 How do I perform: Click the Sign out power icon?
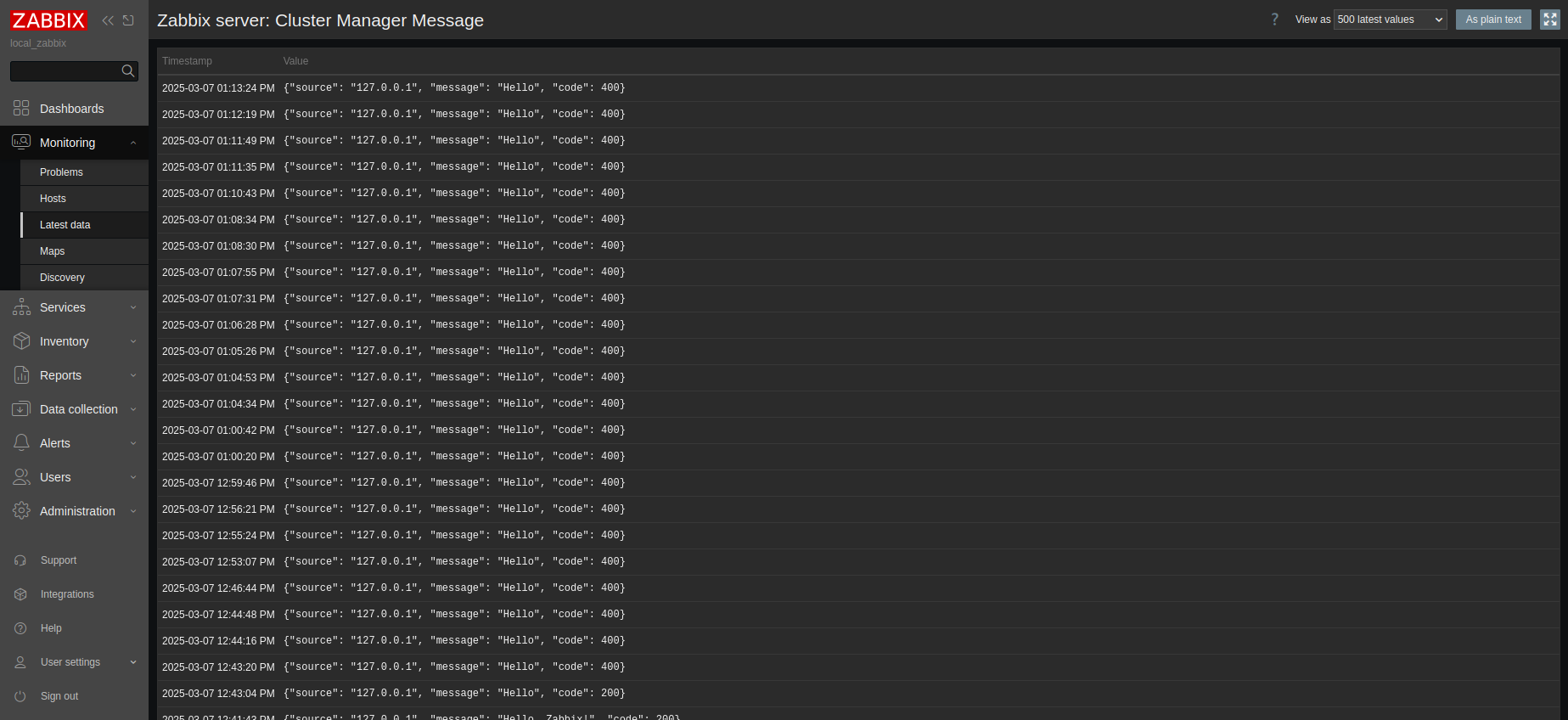click(x=20, y=696)
